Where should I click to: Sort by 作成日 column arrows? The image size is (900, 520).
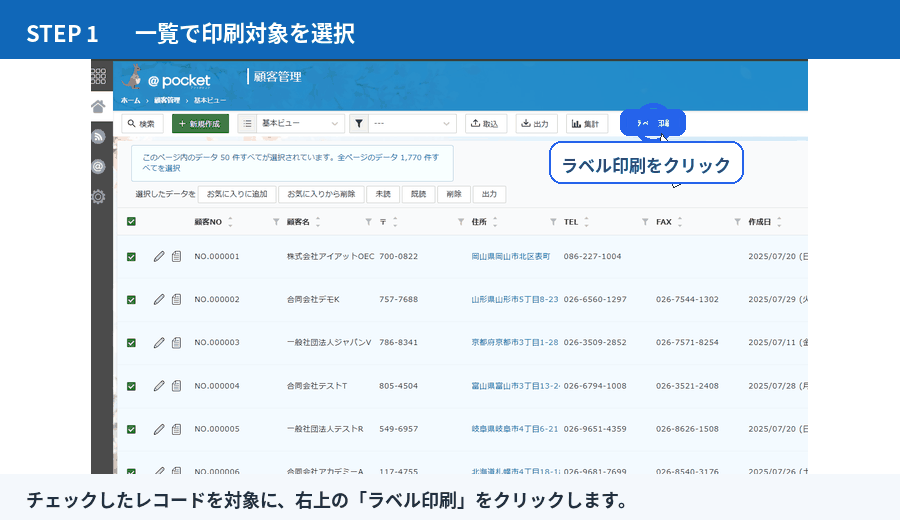pos(779,222)
